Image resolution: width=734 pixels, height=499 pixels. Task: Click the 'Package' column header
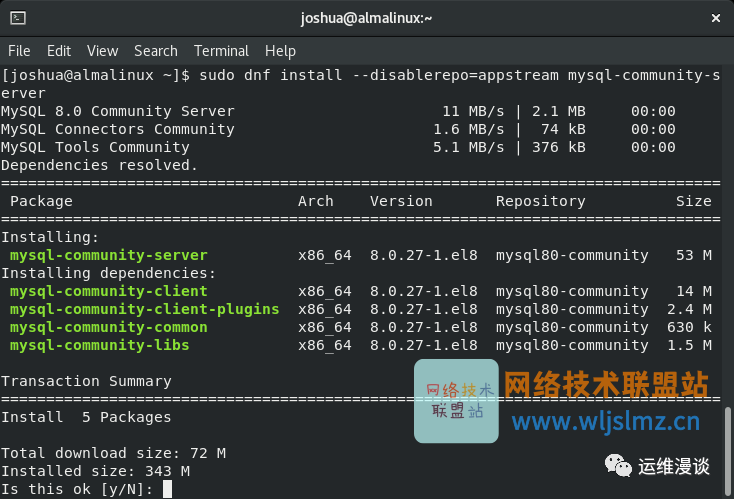point(41,201)
